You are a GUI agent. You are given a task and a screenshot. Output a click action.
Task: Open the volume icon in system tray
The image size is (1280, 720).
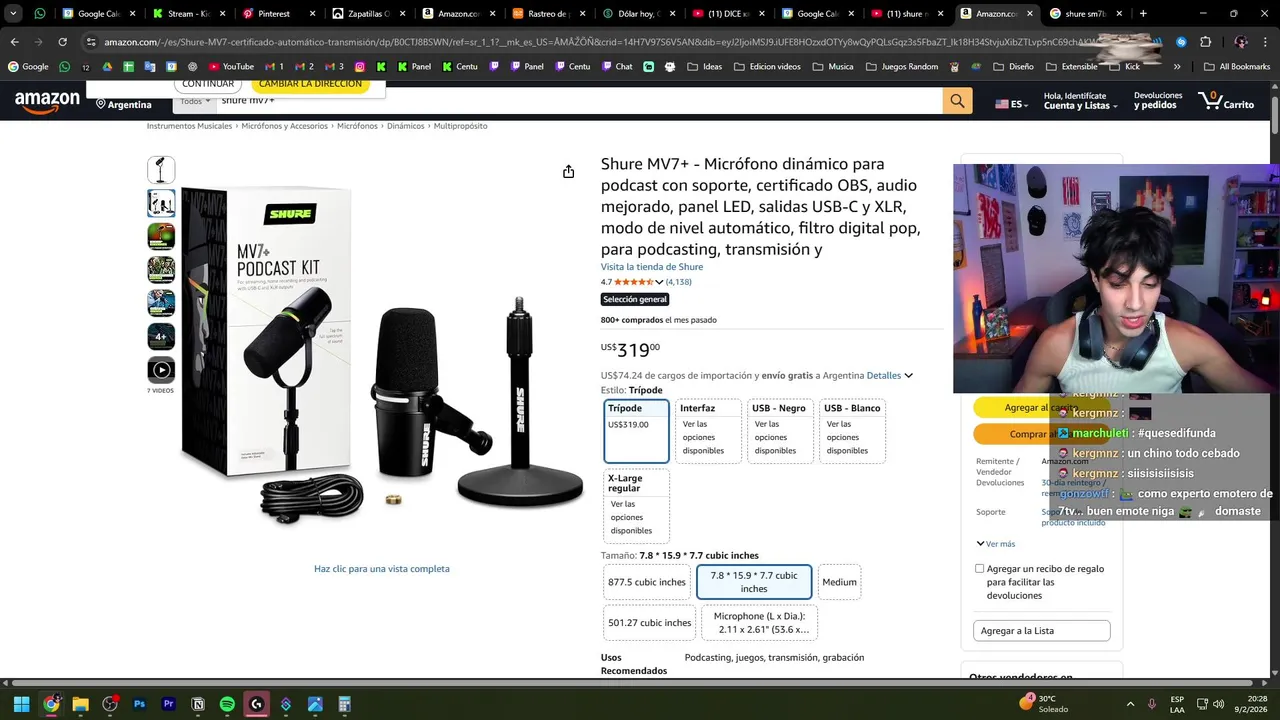(1218, 704)
